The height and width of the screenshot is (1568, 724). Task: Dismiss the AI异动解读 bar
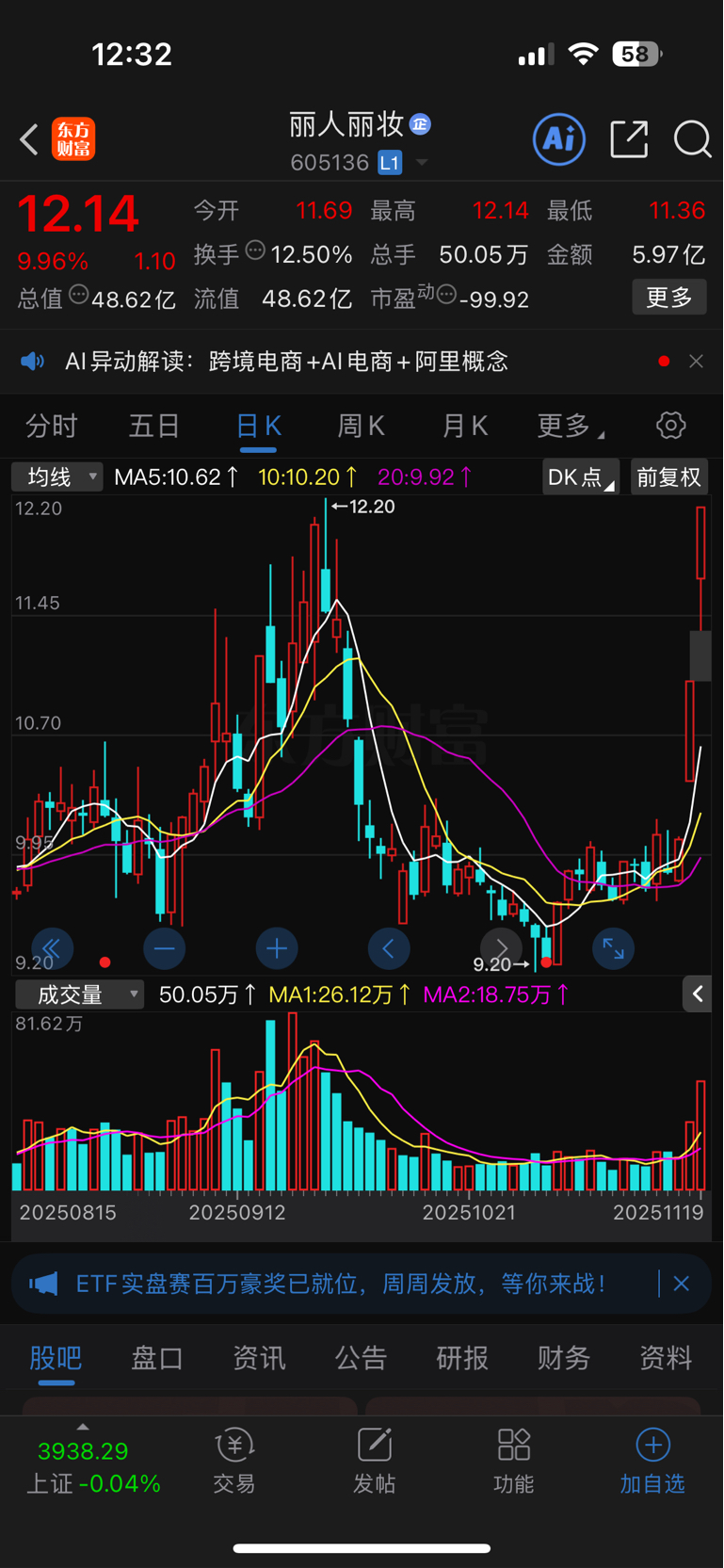[x=696, y=362]
